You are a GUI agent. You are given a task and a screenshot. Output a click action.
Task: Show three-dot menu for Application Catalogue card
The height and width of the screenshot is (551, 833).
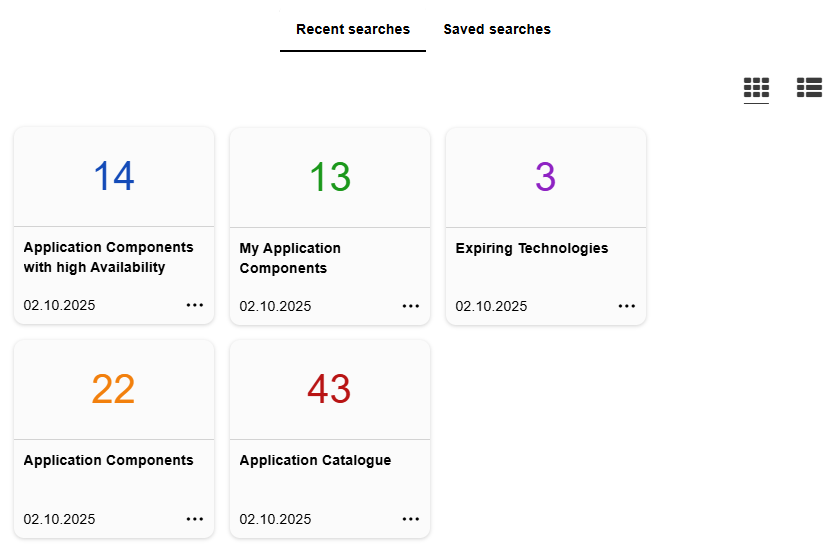coord(411,519)
